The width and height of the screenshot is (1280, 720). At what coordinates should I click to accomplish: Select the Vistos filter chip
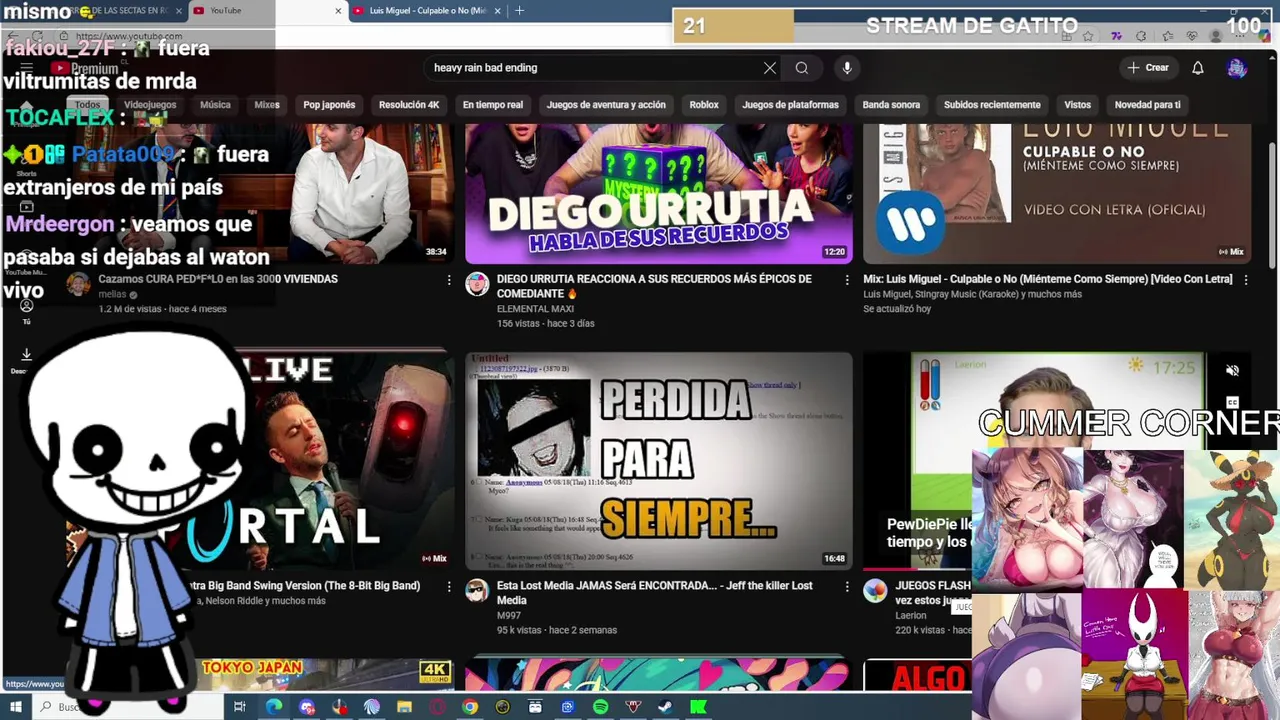1077,105
